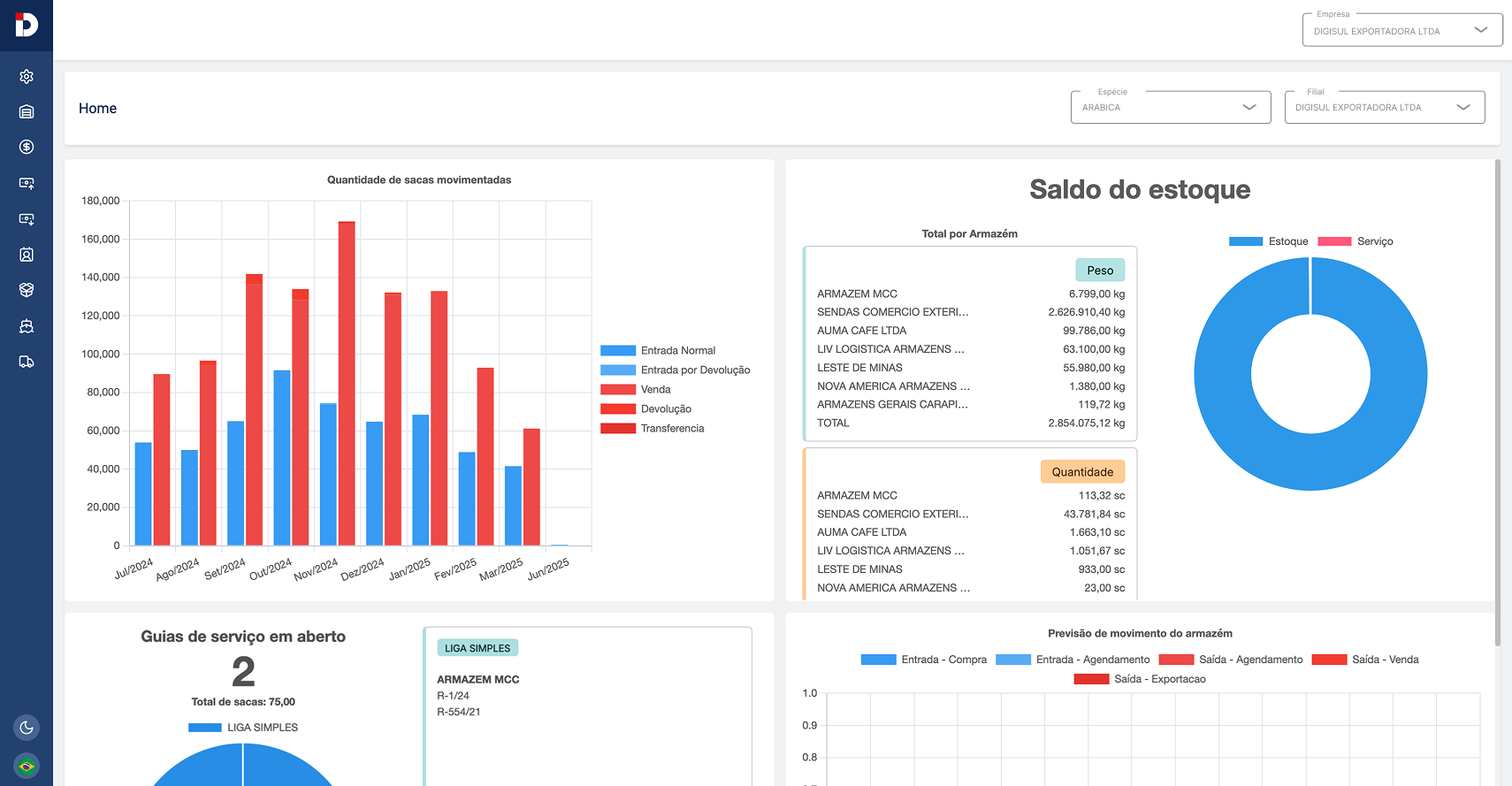Open the Filial dropdown
The height and width of the screenshot is (786, 1512).
pos(1385,107)
